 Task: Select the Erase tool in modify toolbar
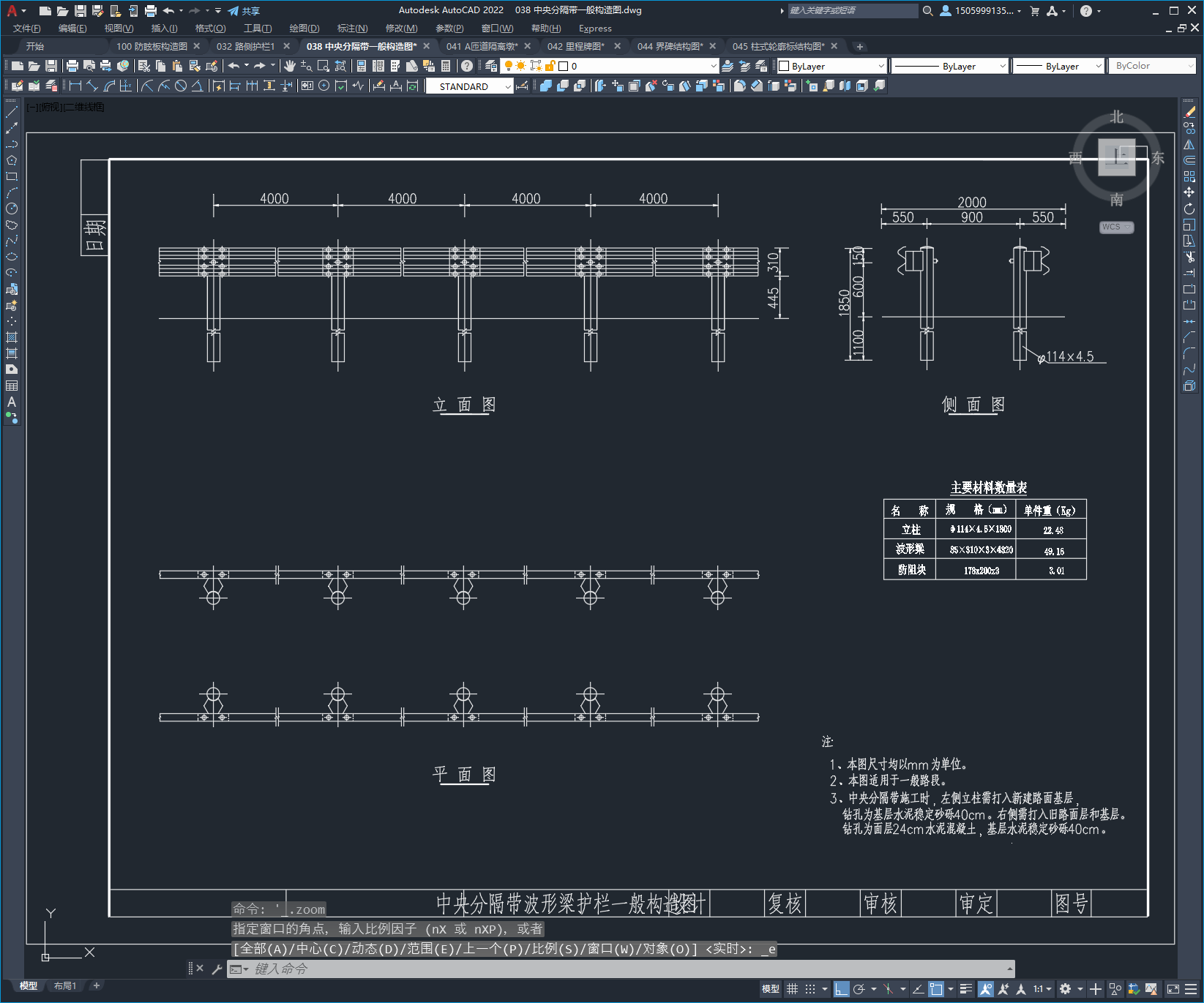tap(1189, 112)
